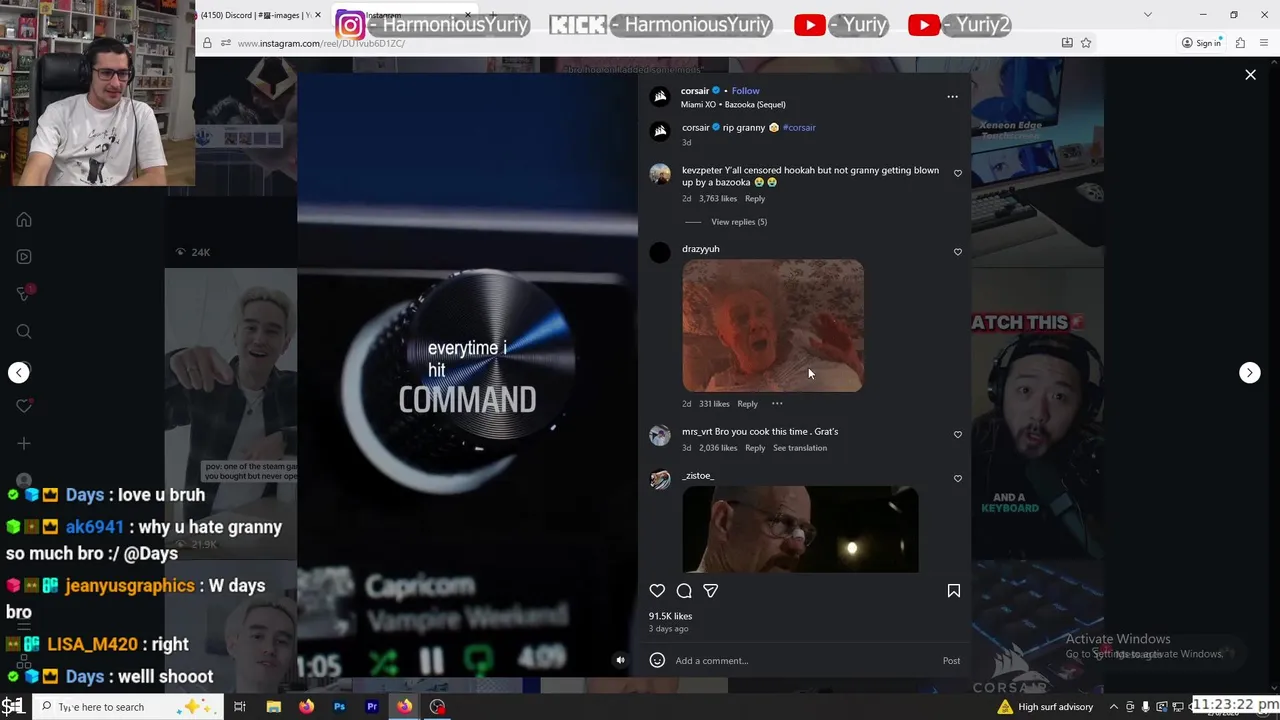This screenshot has width=1280, height=720.
Task: Open the #corsair hashtag
Action: coord(799,128)
